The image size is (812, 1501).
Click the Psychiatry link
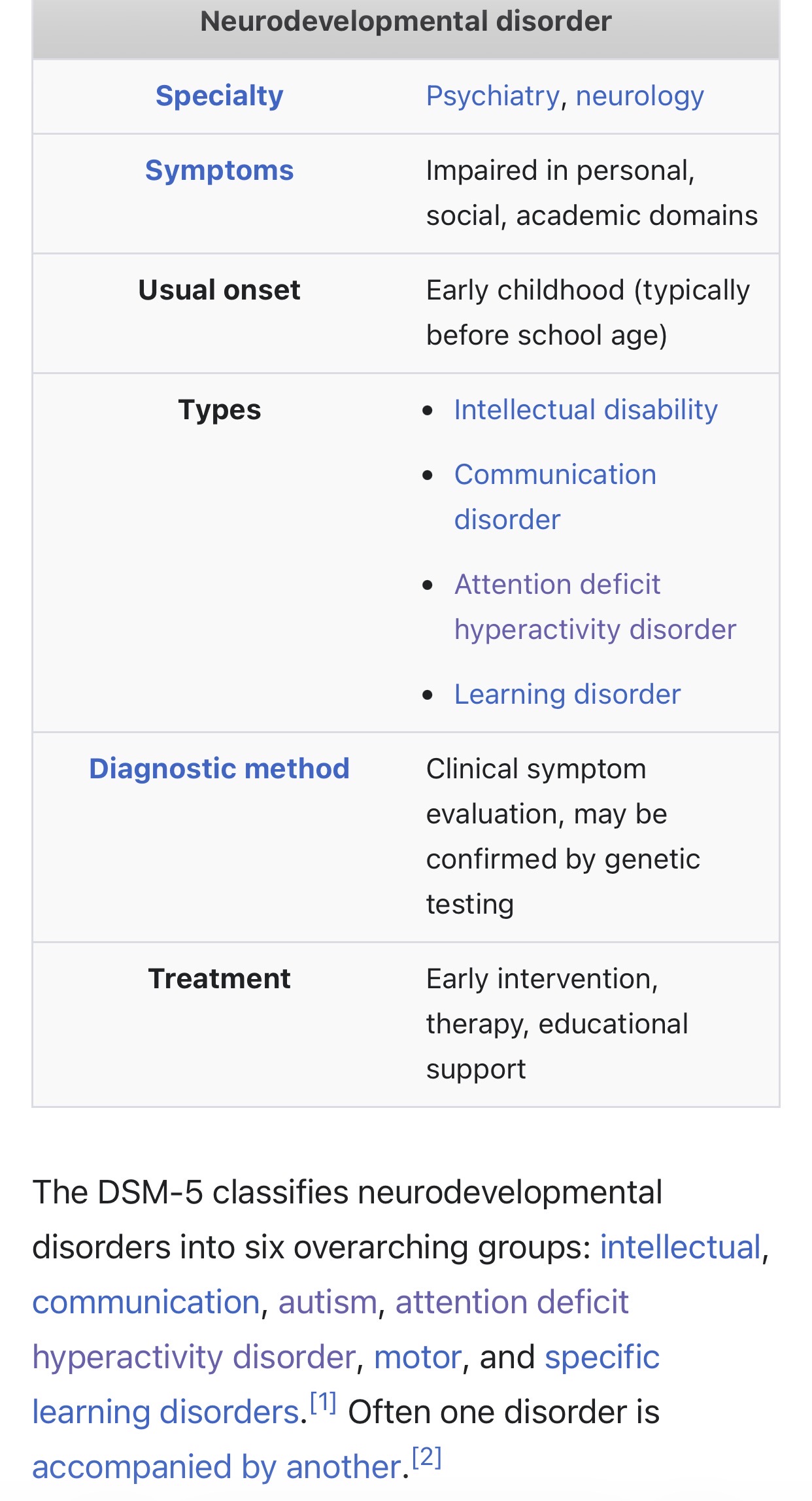[x=492, y=96]
